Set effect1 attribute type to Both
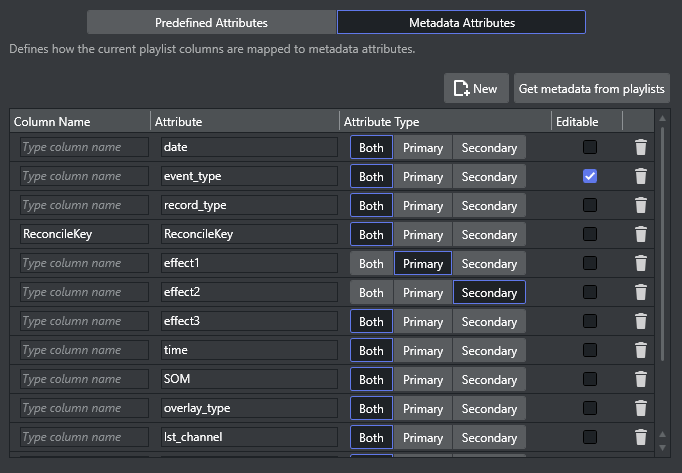The image size is (682, 473). tap(371, 264)
